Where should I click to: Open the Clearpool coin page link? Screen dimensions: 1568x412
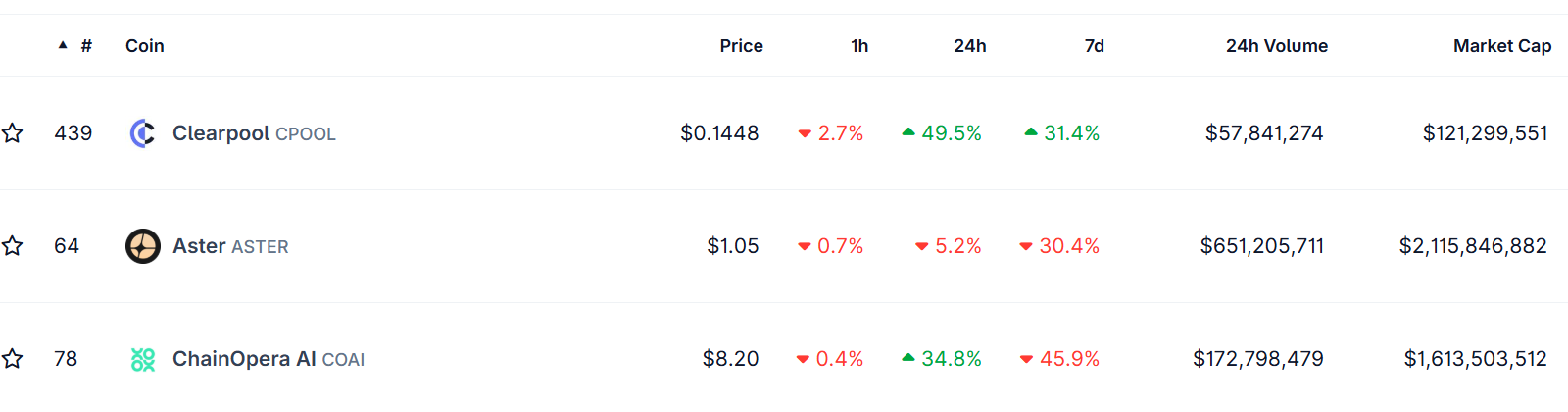click(220, 133)
